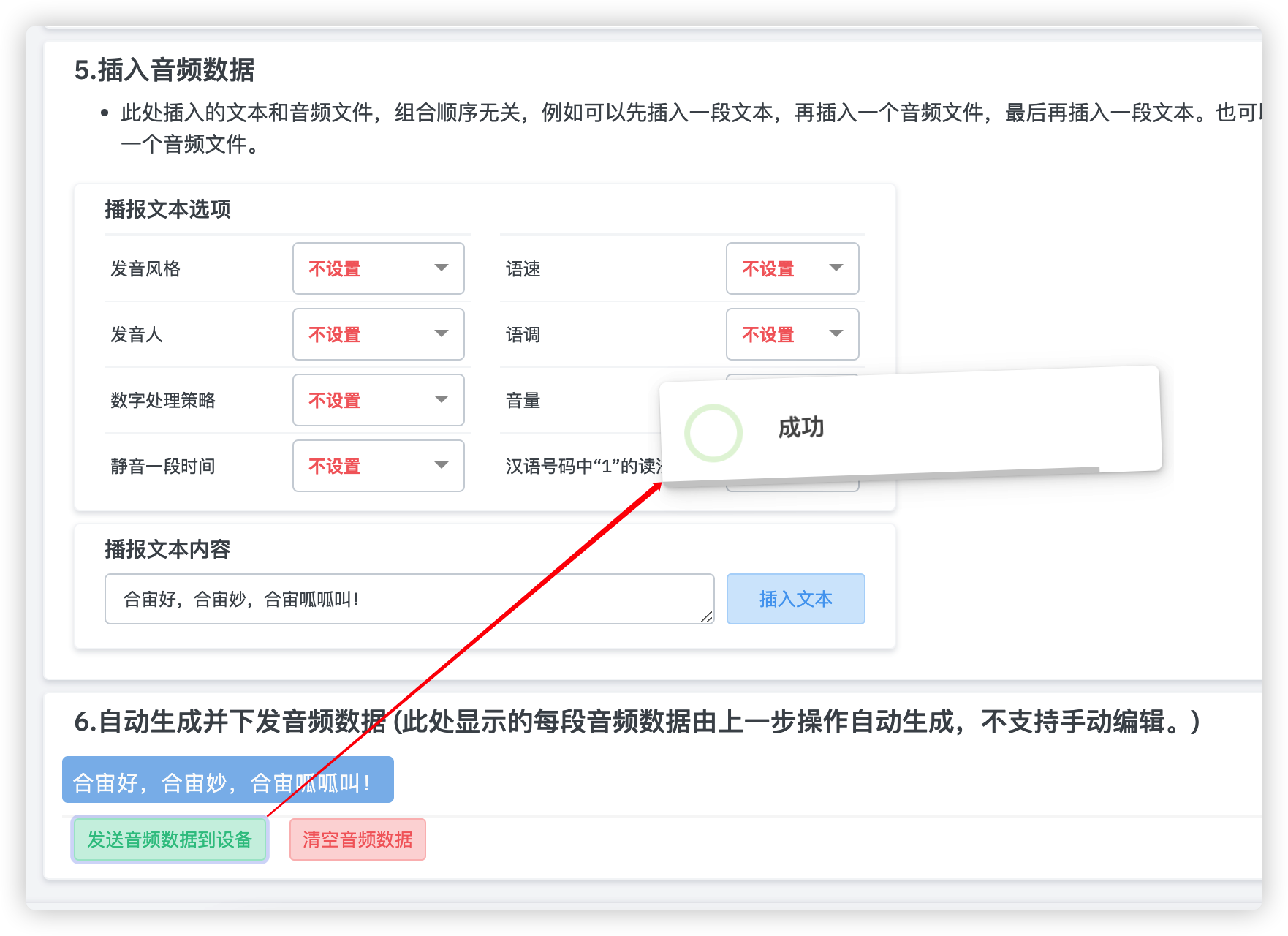Click the 语调 label

(x=523, y=335)
